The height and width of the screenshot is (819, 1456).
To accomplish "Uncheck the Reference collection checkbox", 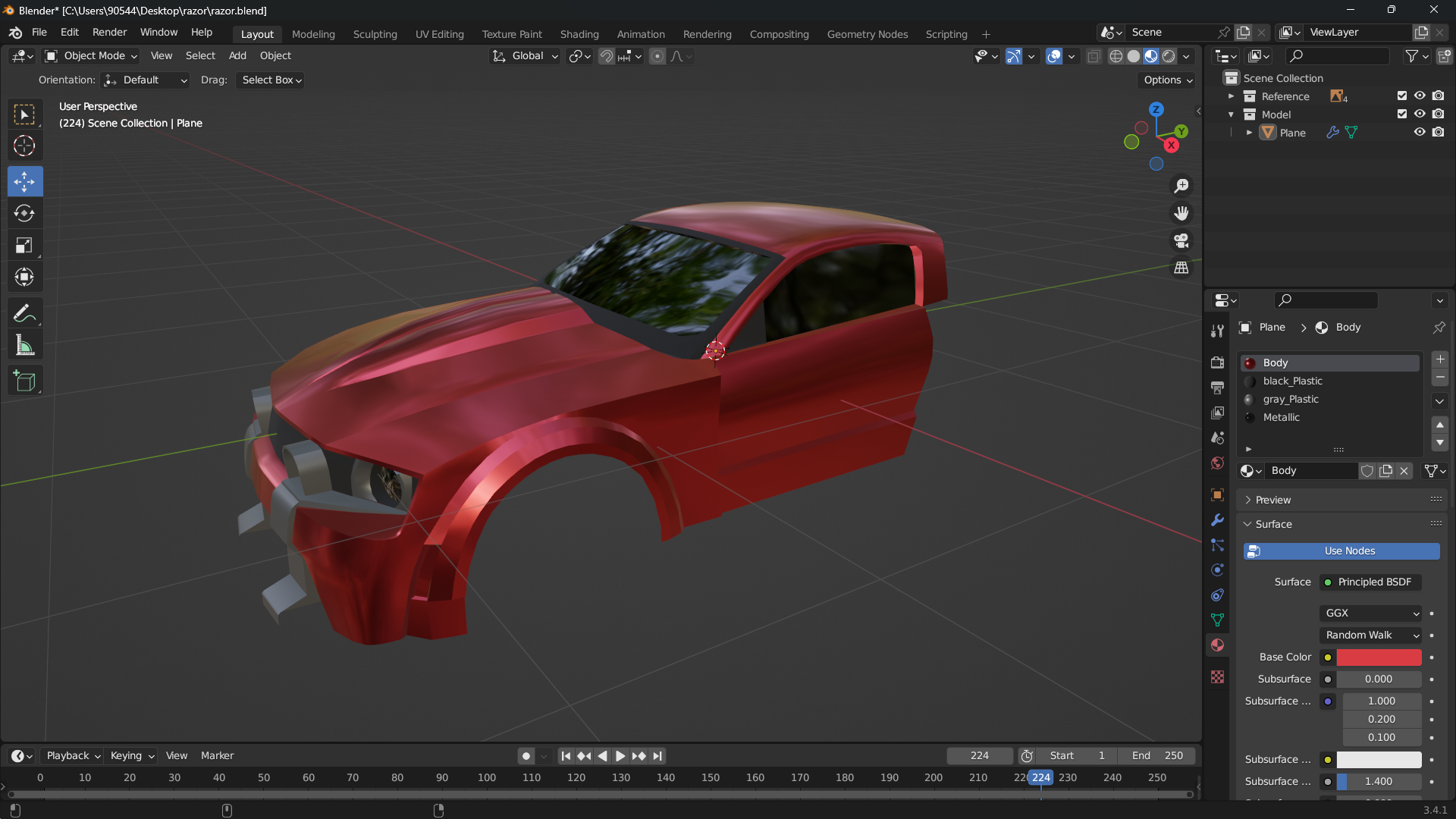I will click(1402, 96).
